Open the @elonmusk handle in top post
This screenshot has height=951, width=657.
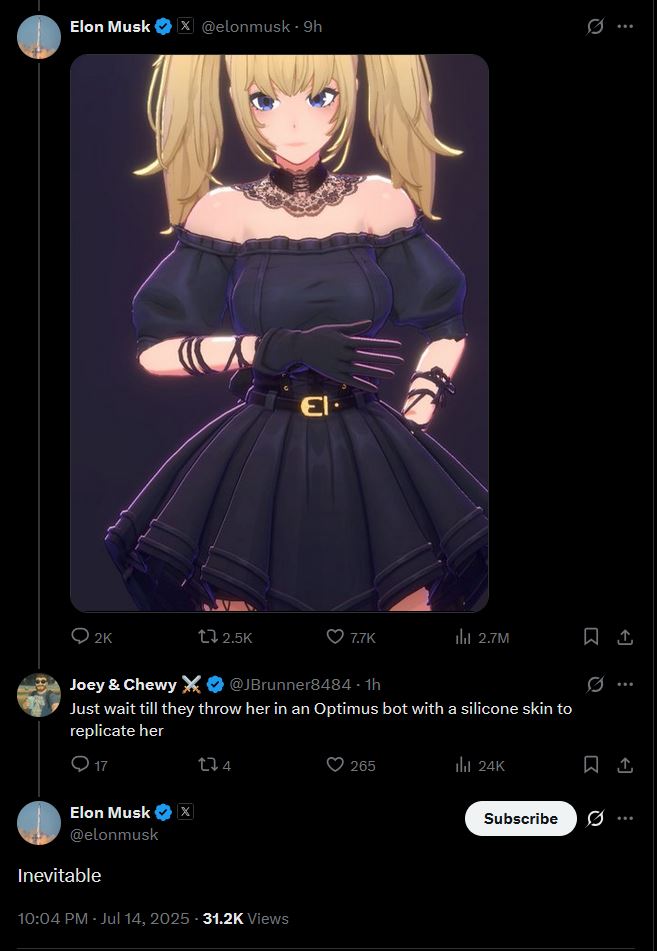coord(245,27)
